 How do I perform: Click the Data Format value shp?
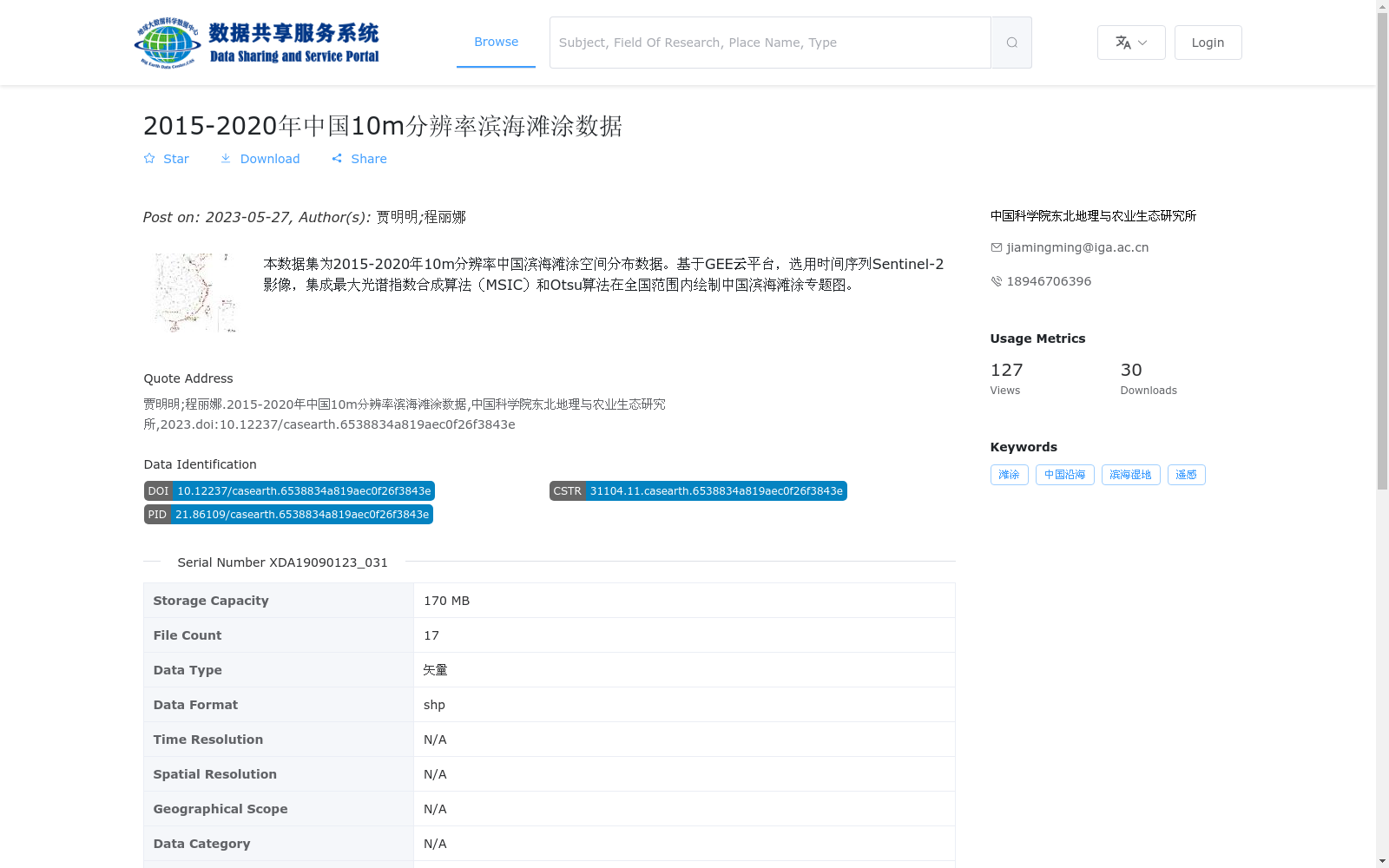434,705
